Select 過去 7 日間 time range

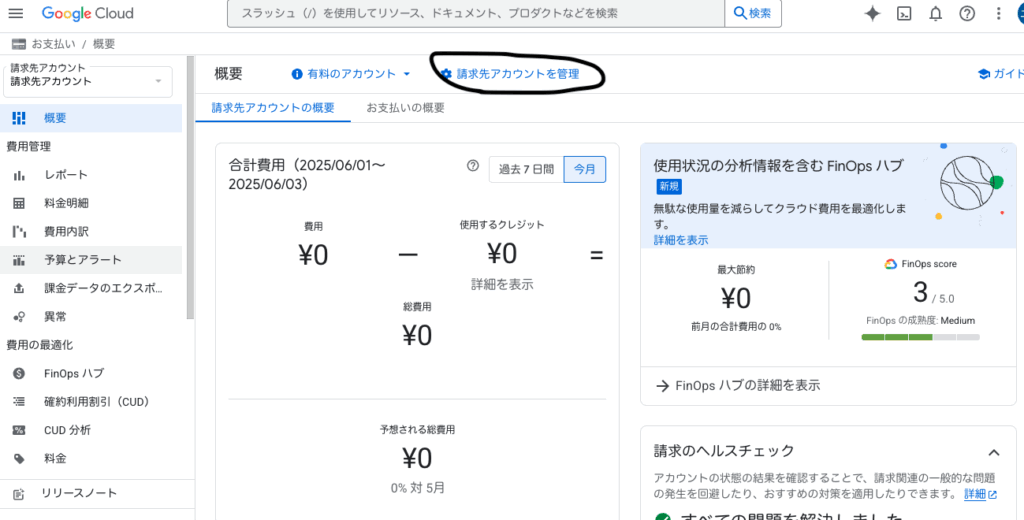tap(526, 170)
